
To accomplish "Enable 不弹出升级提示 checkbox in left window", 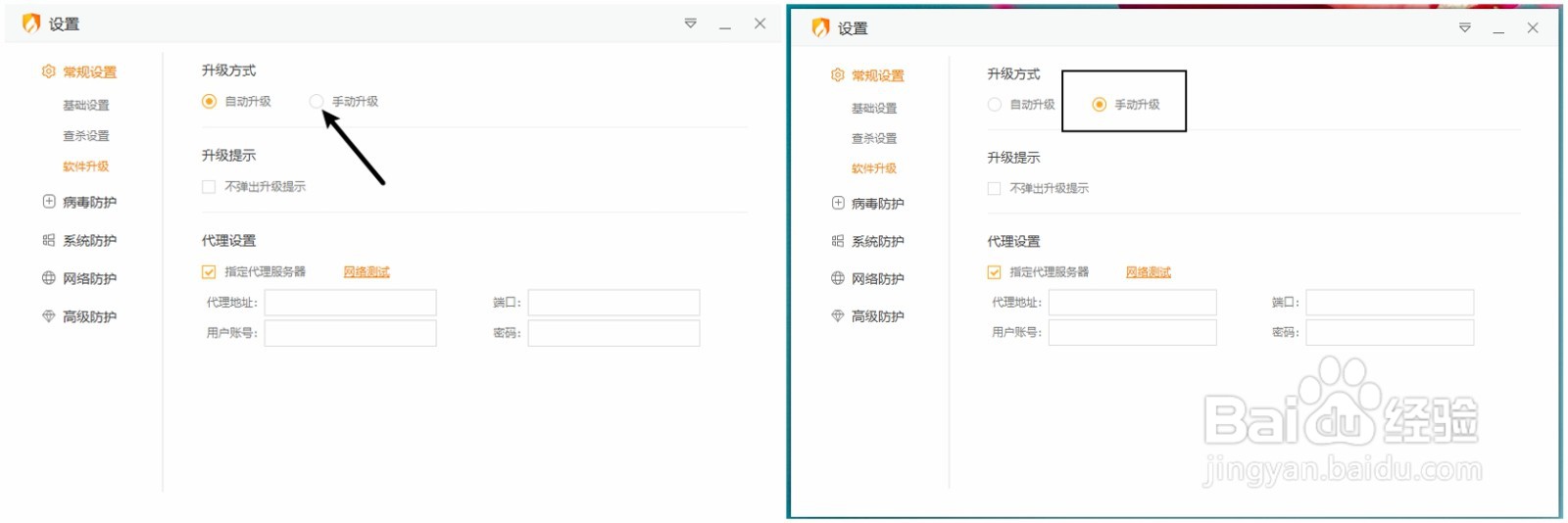I will point(209,187).
